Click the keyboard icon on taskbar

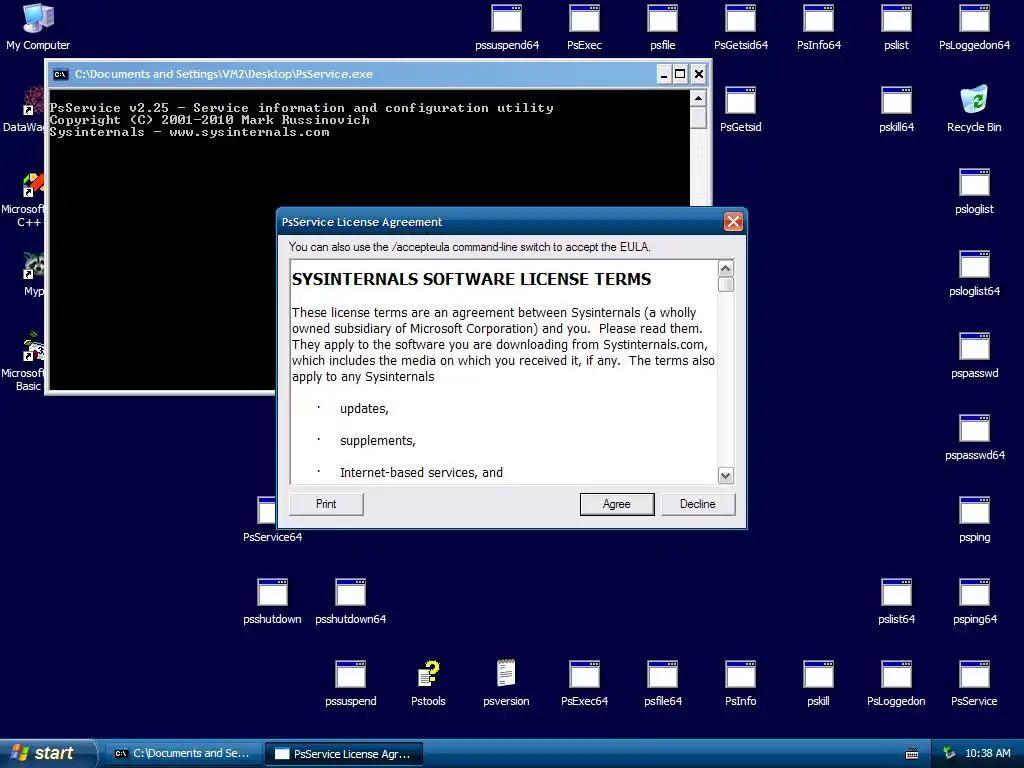pos(912,754)
